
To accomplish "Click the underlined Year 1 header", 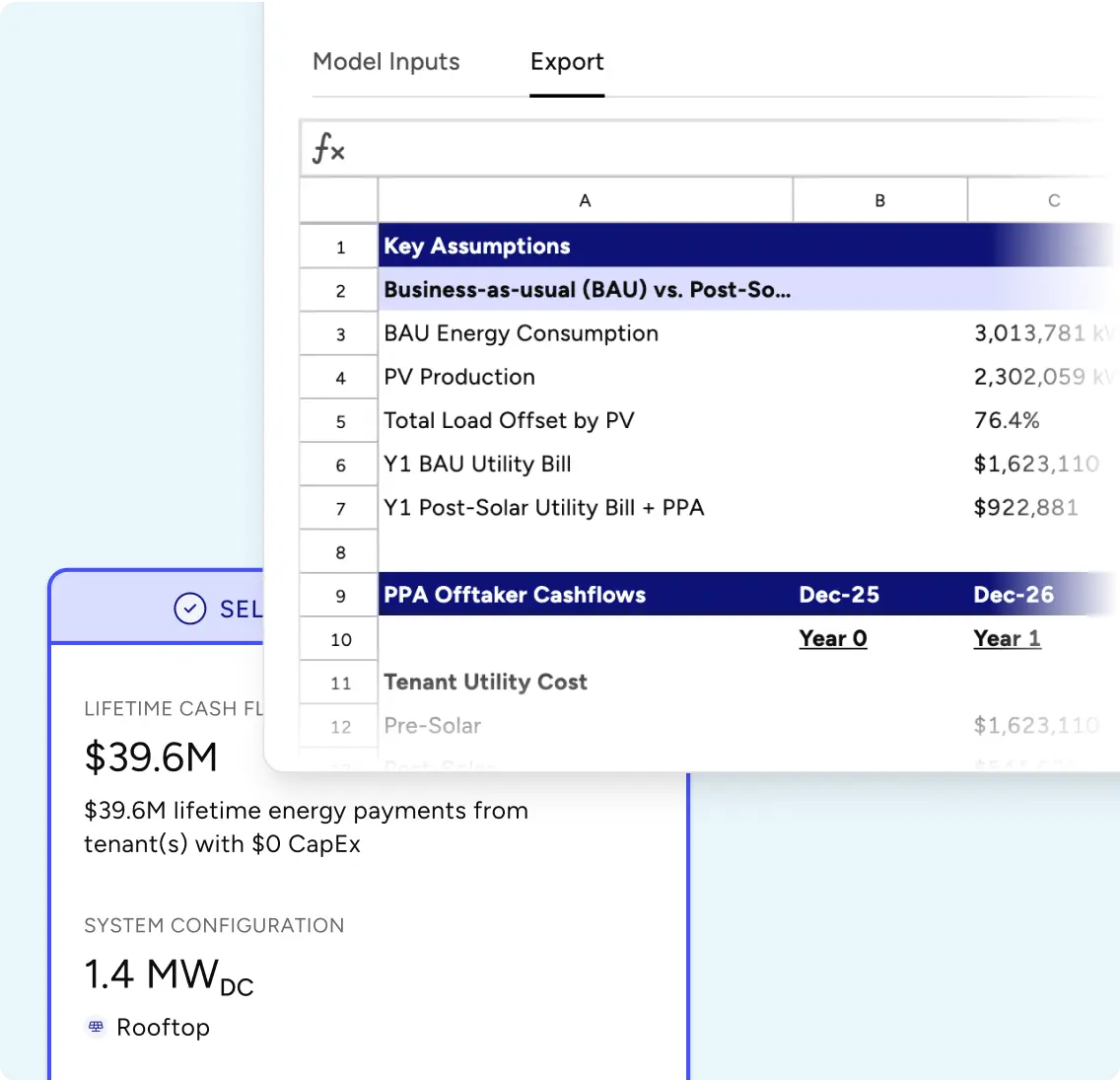I will [1007, 638].
